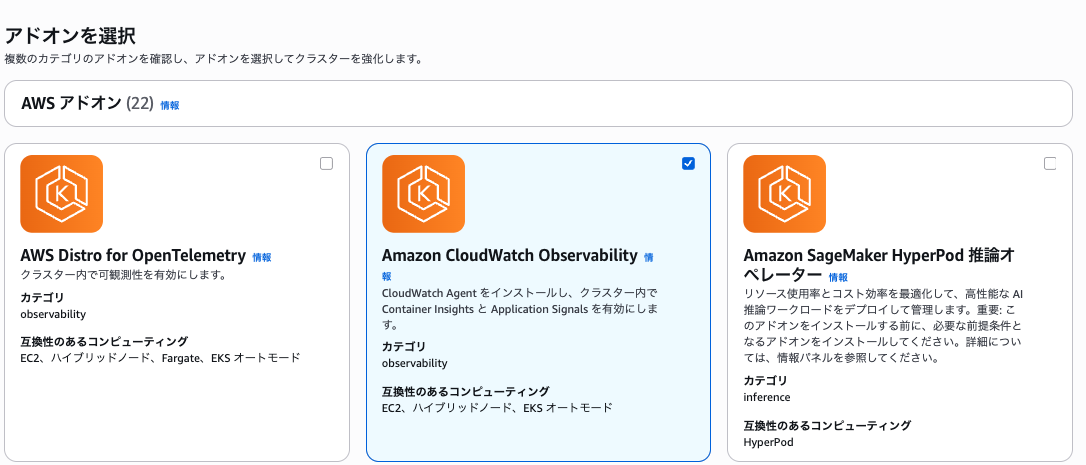Viewport: 1086px width, 465px height.
Task: Click the Amazon SageMaker HyperPod 推論オペレーター title
Action: [879, 265]
